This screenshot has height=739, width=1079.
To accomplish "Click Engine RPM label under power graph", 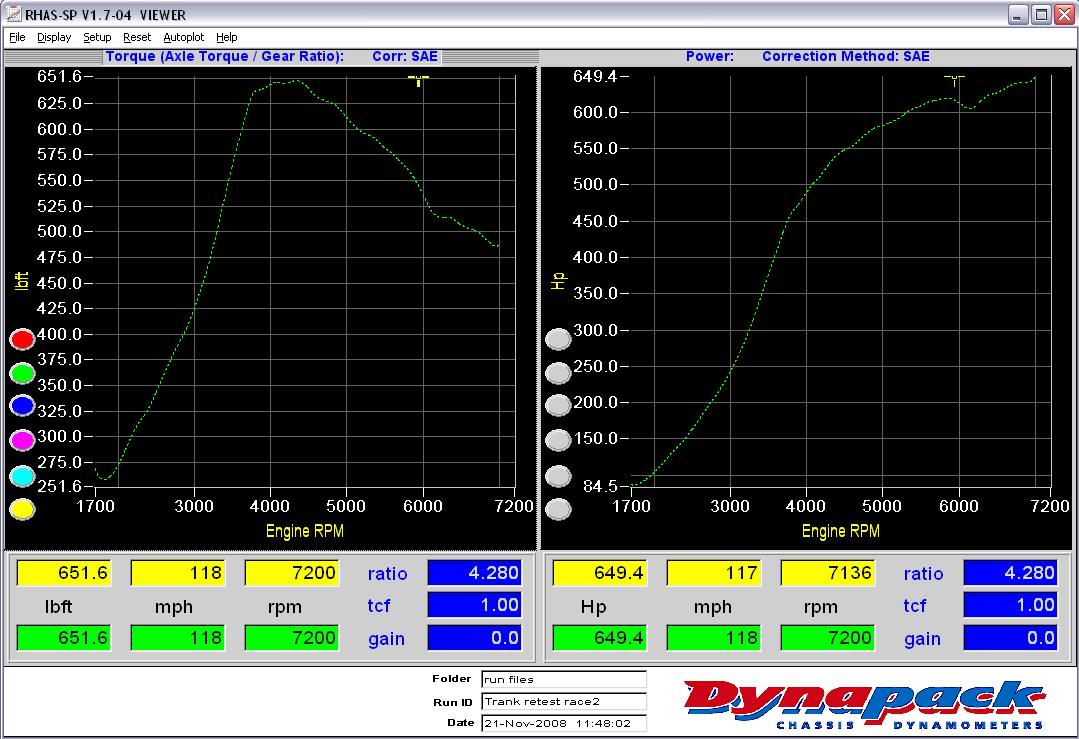I will 840,531.
